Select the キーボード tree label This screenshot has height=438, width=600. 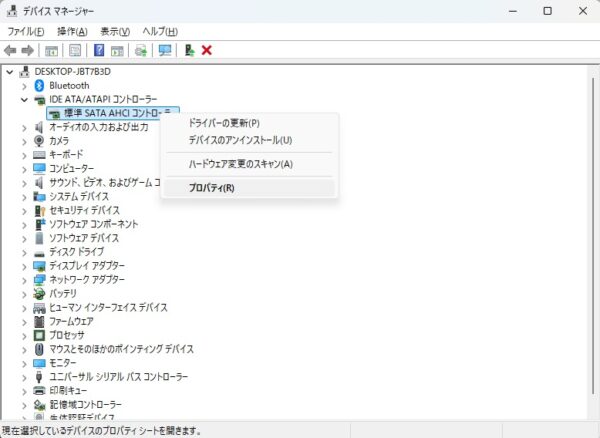click(x=66, y=155)
